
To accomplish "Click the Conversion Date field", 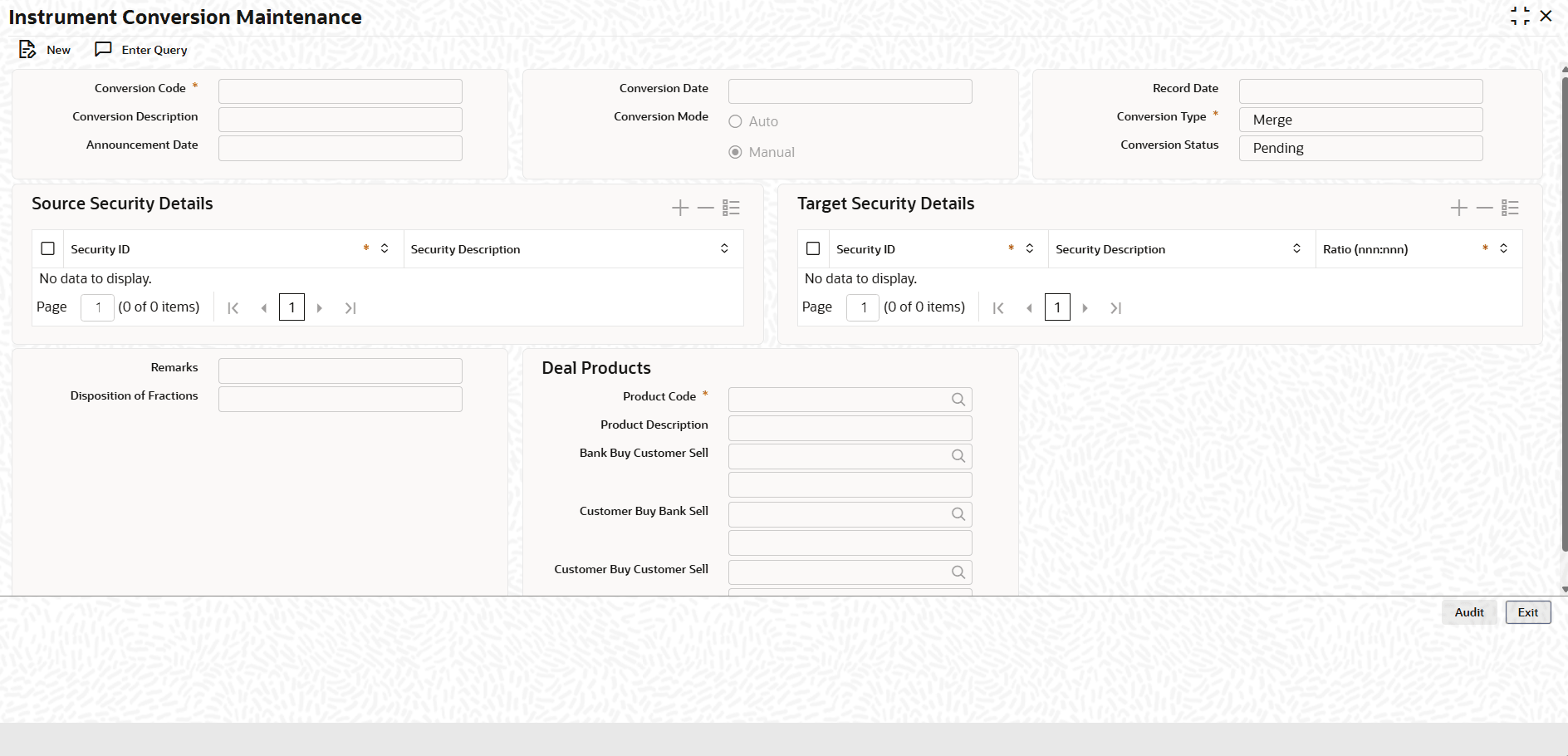I will [850, 91].
